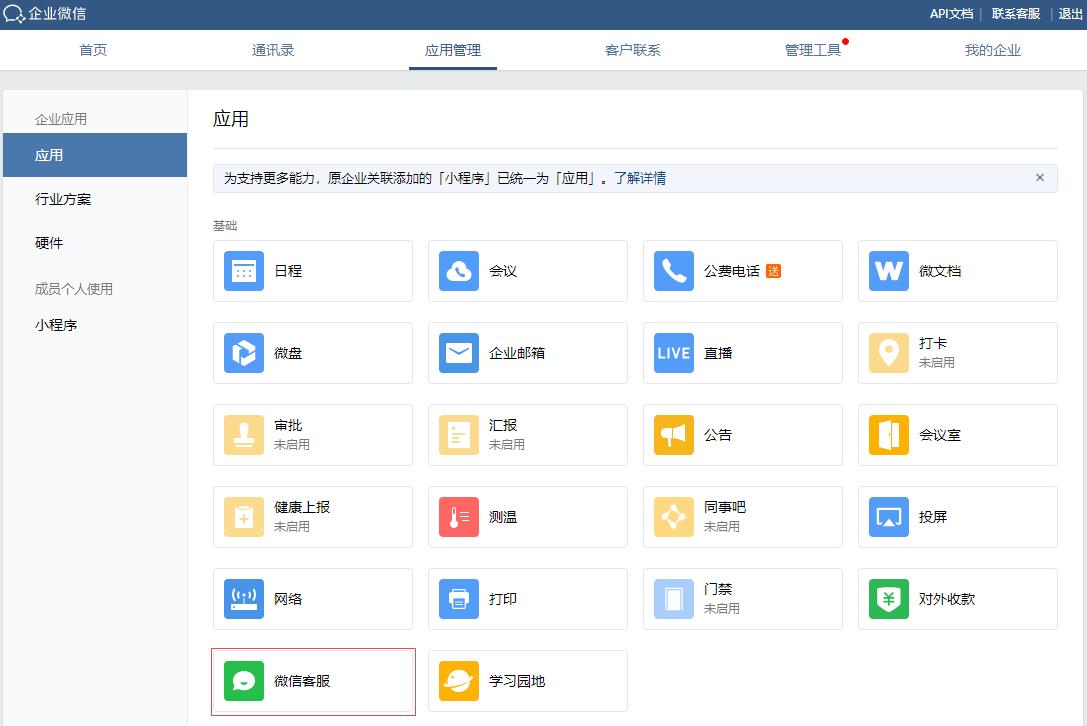
Task: Click the 测温 app name
Action: tap(503, 517)
